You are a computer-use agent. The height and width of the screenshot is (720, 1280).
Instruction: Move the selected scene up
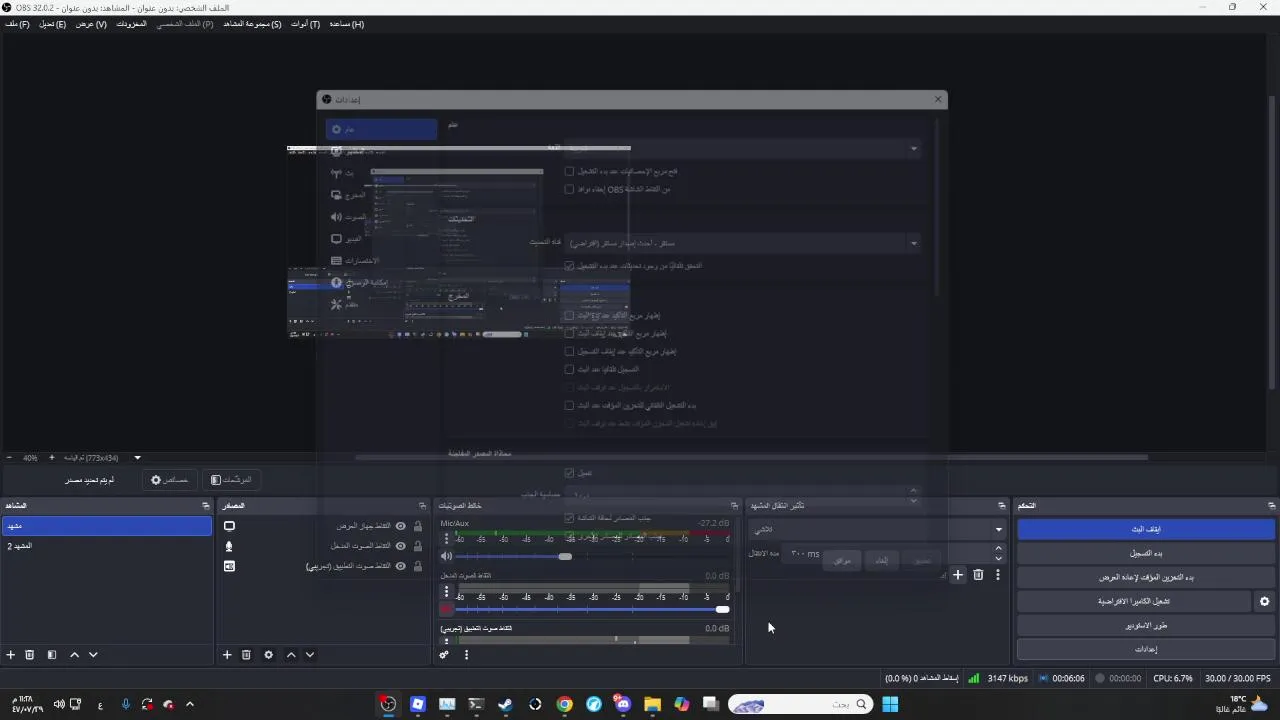(74, 655)
